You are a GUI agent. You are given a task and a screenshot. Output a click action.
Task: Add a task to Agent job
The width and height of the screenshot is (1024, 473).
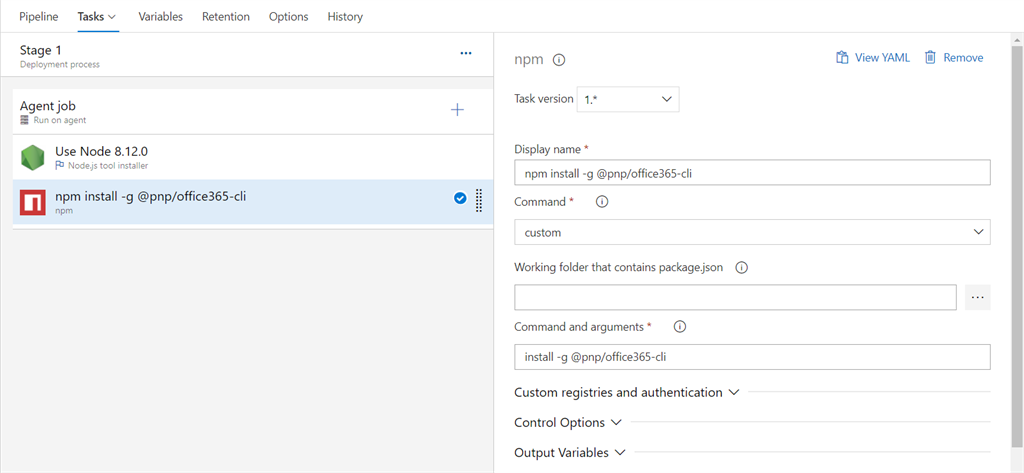click(x=458, y=110)
